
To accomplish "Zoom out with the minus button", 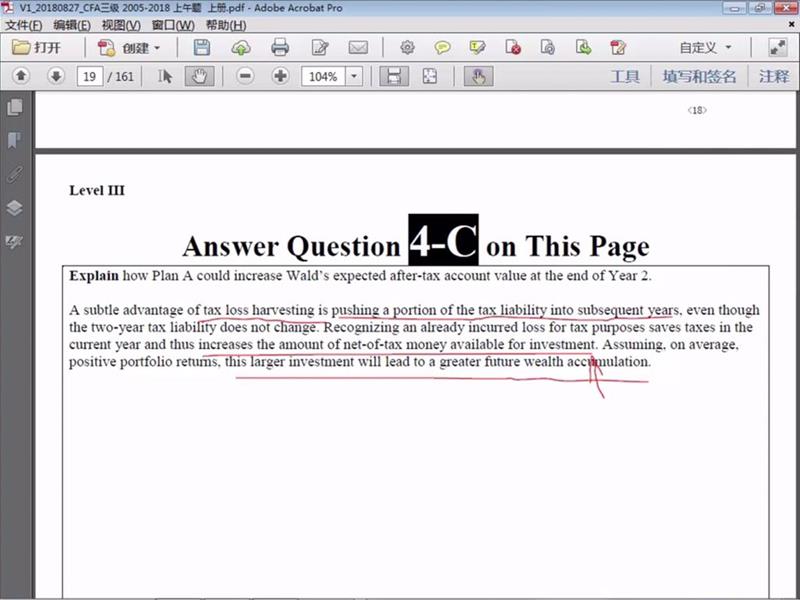I will pos(245,77).
